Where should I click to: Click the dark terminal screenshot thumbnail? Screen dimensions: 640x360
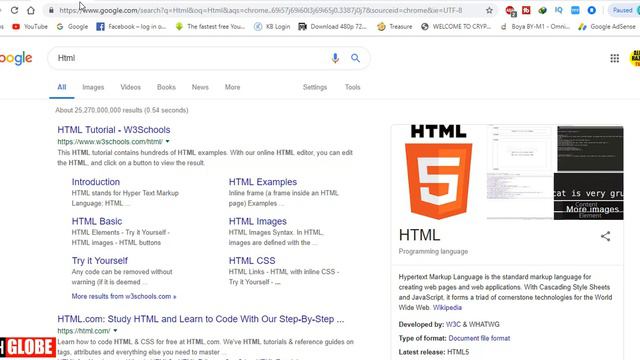pyautogui.click(x=590, y=149)
